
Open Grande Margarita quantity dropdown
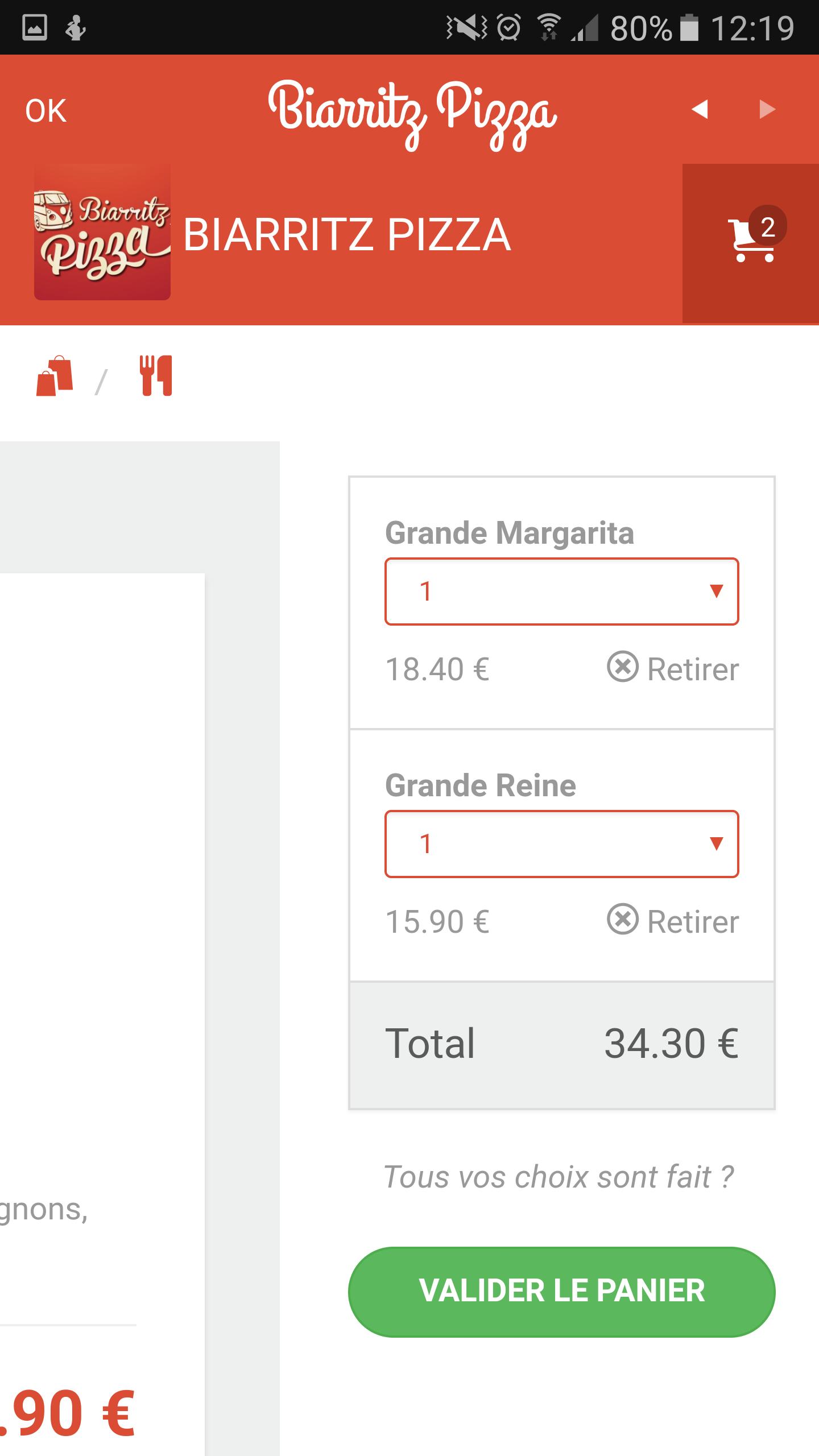pyautogui.click(x=562, y=591)
